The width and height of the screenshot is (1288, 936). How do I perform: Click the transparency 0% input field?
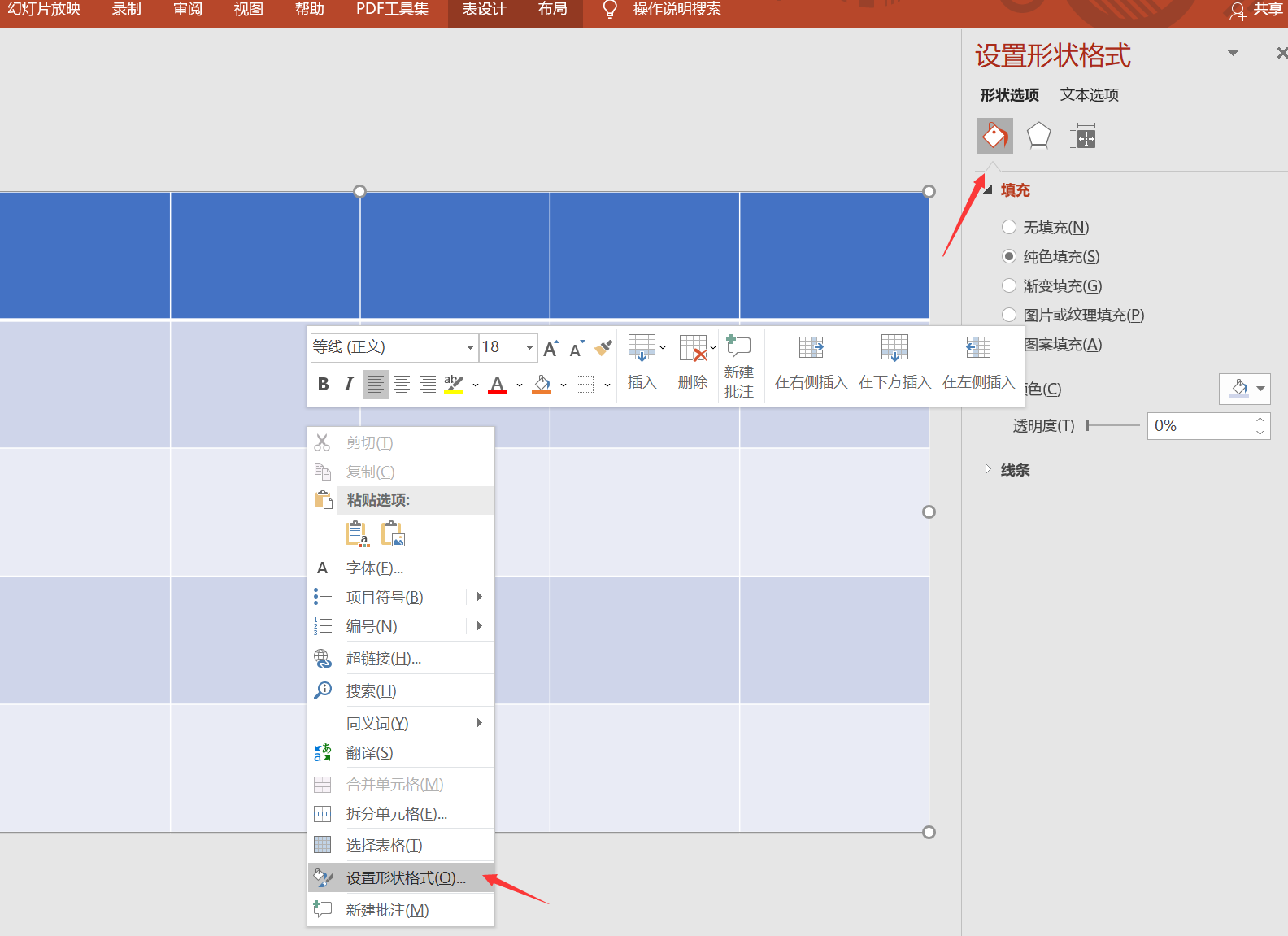click(1199, 425)
